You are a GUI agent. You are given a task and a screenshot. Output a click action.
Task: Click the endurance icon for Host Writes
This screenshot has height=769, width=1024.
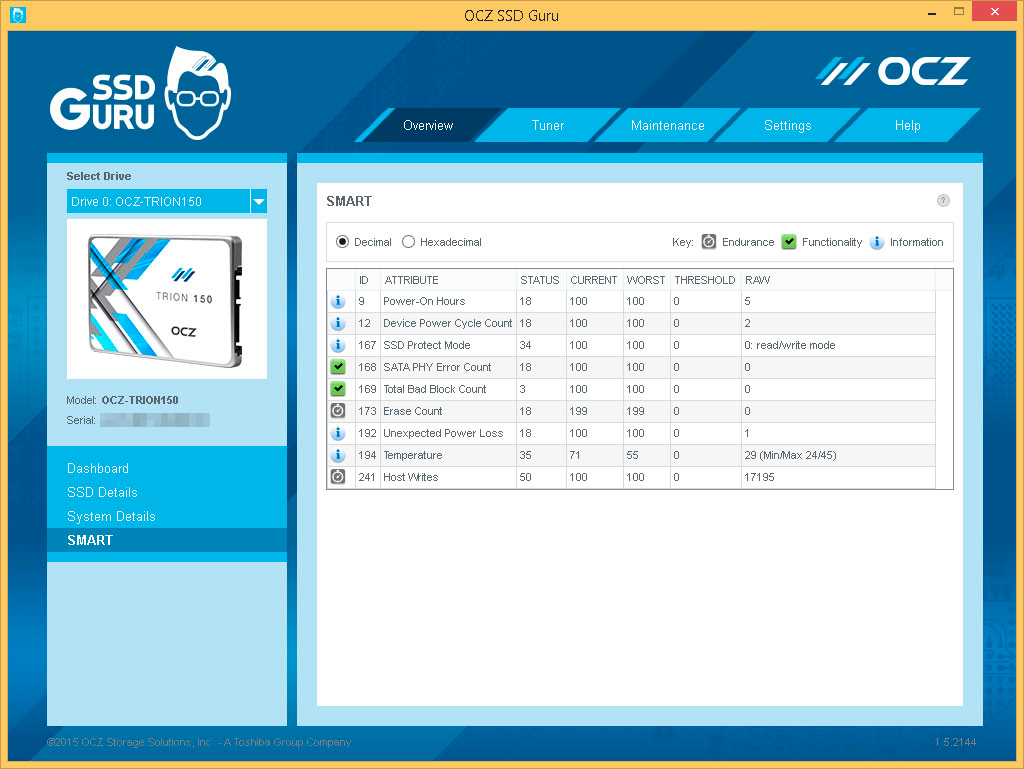click(338, 477)
